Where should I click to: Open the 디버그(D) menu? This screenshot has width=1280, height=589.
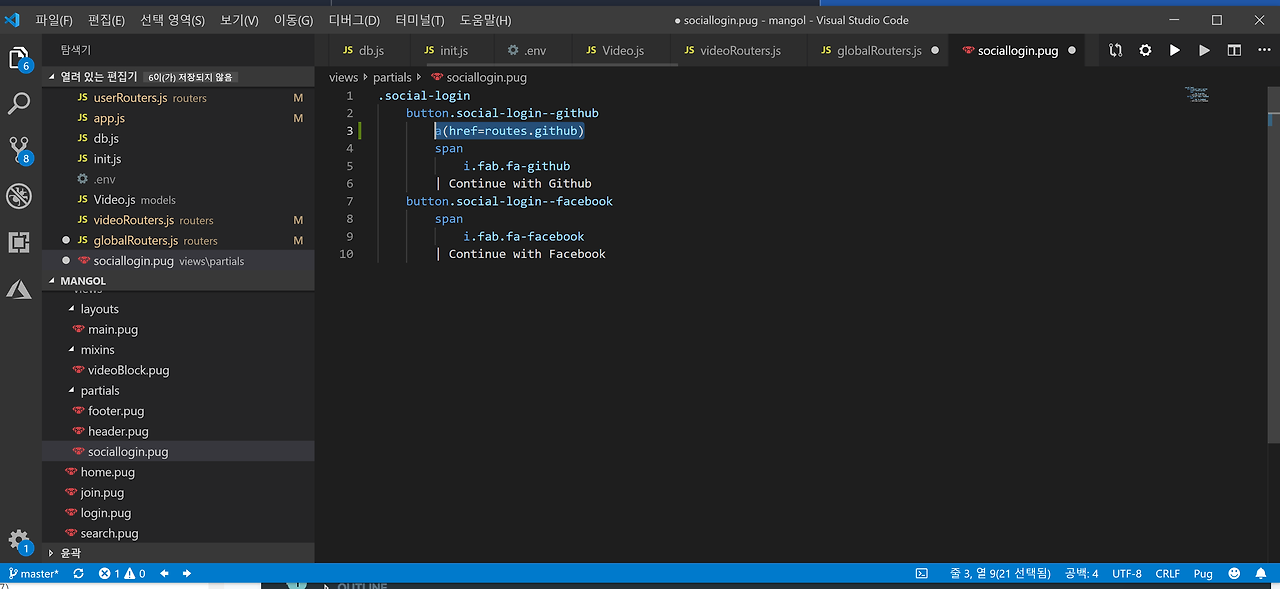click(x=354, y=20)
